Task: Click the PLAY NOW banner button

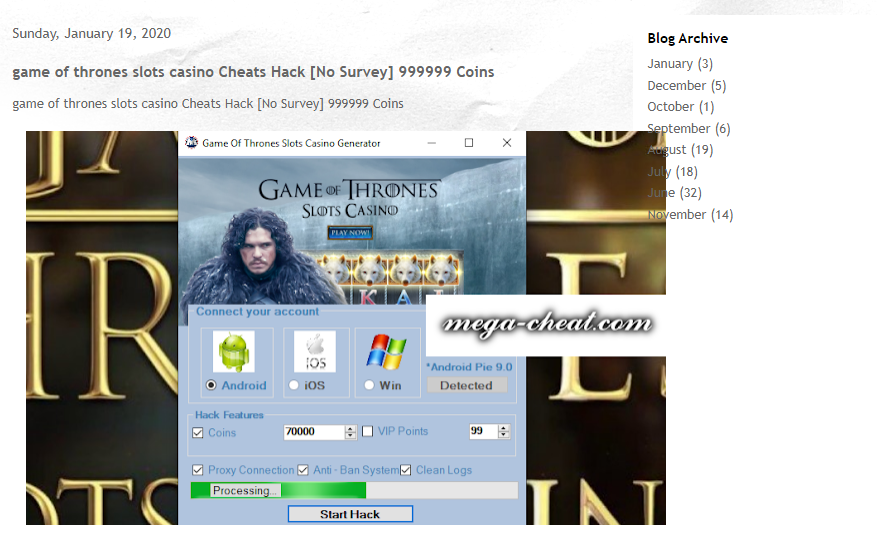Action: [x=350, y=233]
